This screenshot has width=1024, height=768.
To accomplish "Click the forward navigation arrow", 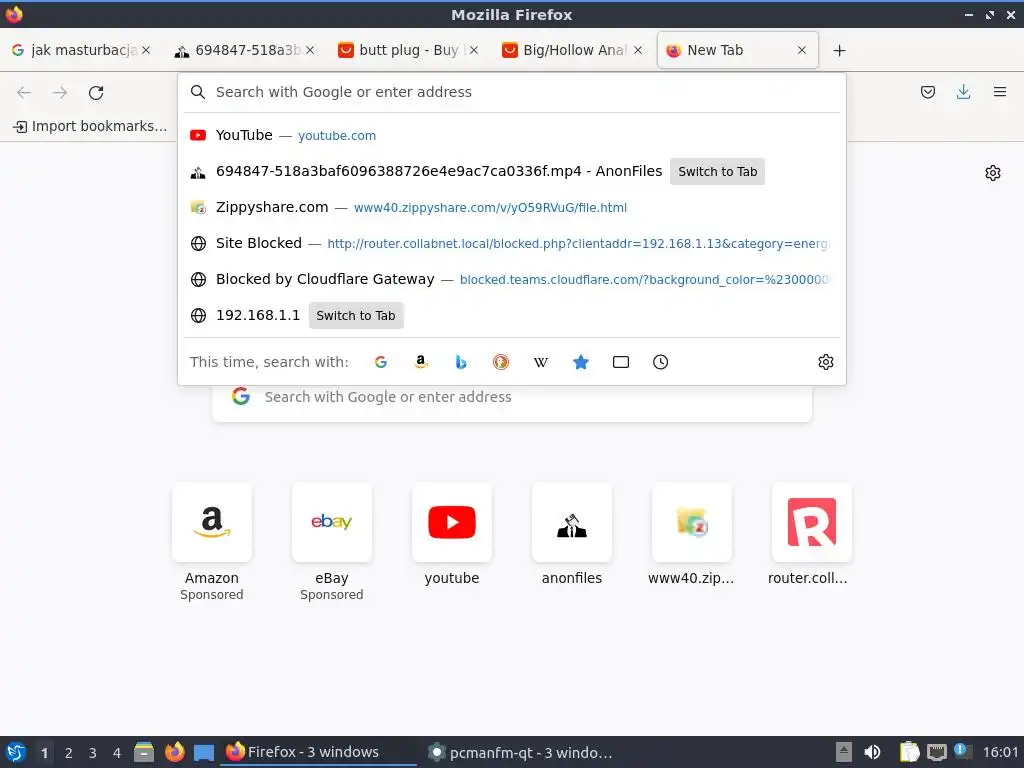I will point(60,93).
